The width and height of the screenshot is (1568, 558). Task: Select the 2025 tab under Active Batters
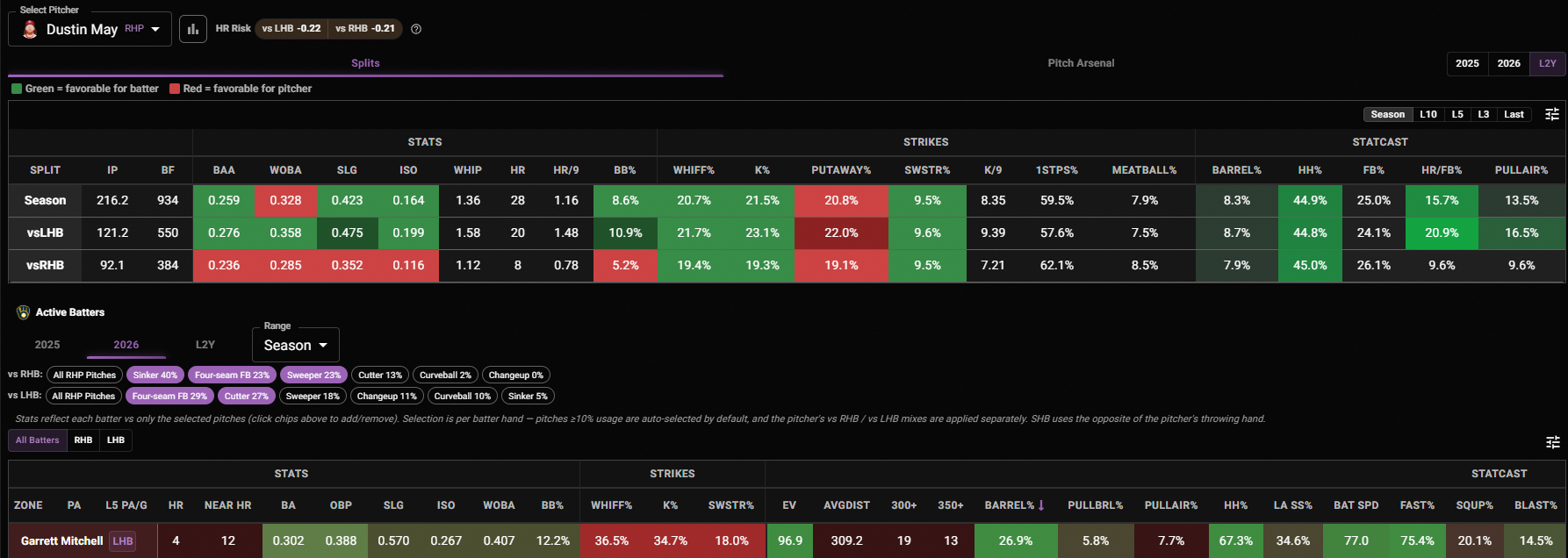pyautogui.click(x=47, y=345)
